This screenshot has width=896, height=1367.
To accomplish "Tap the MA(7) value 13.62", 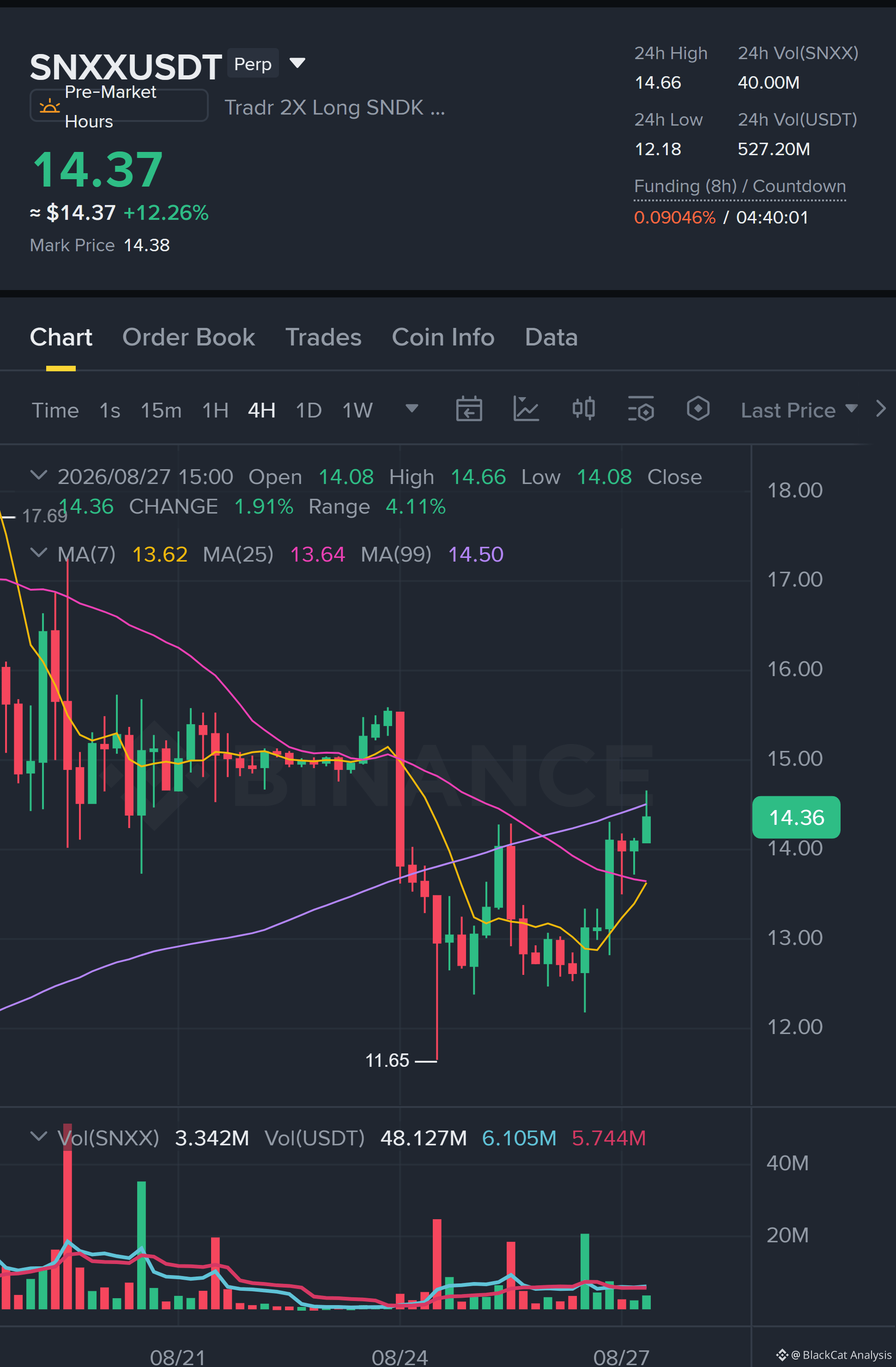I will (160, 554).
